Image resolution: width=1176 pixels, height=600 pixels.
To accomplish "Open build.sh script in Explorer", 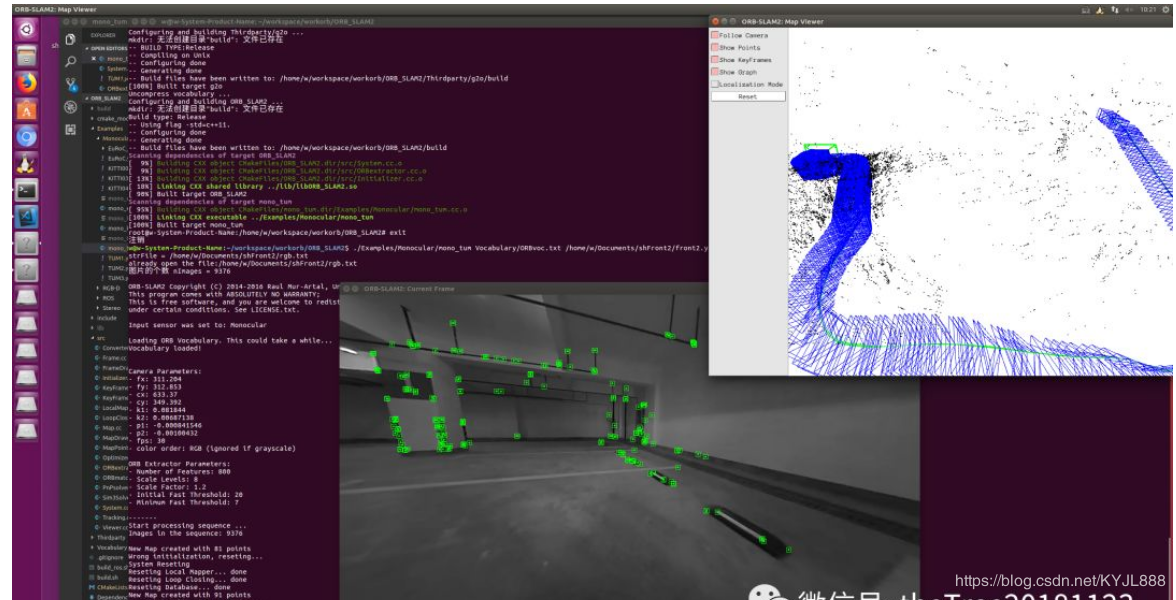I will [106, 578].
